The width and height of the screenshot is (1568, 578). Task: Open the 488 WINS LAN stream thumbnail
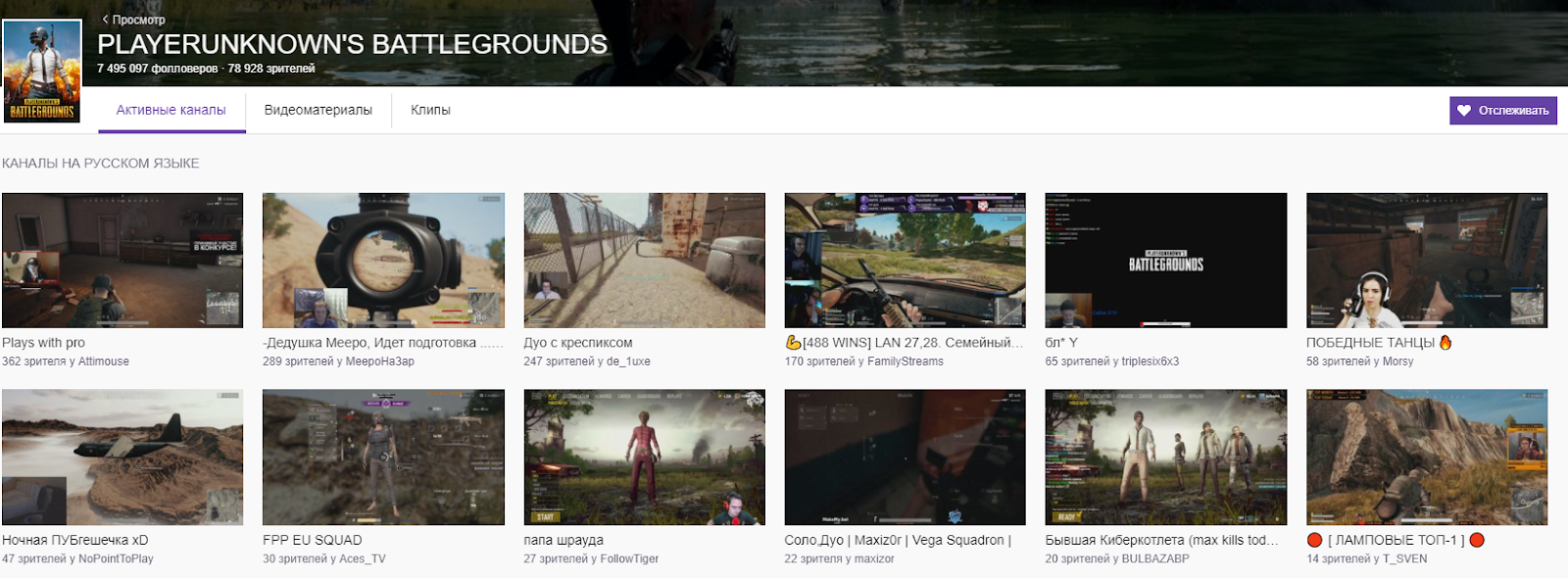(x=906, y=261)
